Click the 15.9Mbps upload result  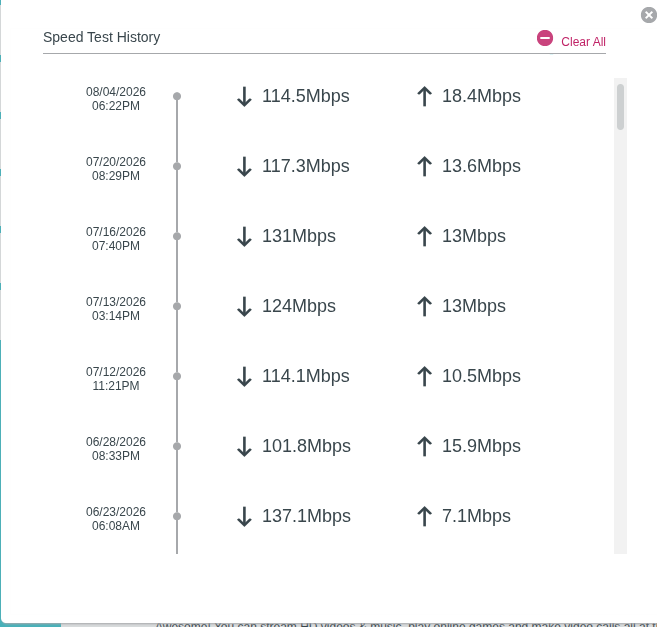point(481,446)
